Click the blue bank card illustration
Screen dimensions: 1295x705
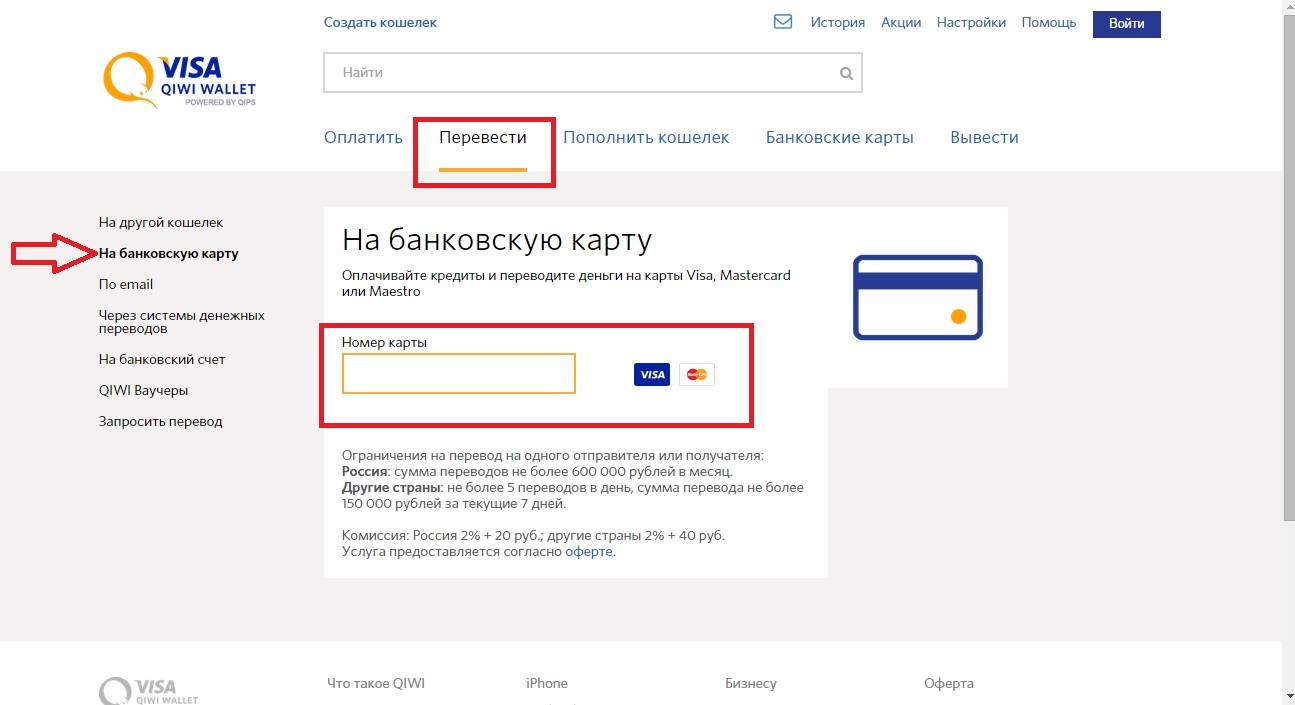coord(917,297)
